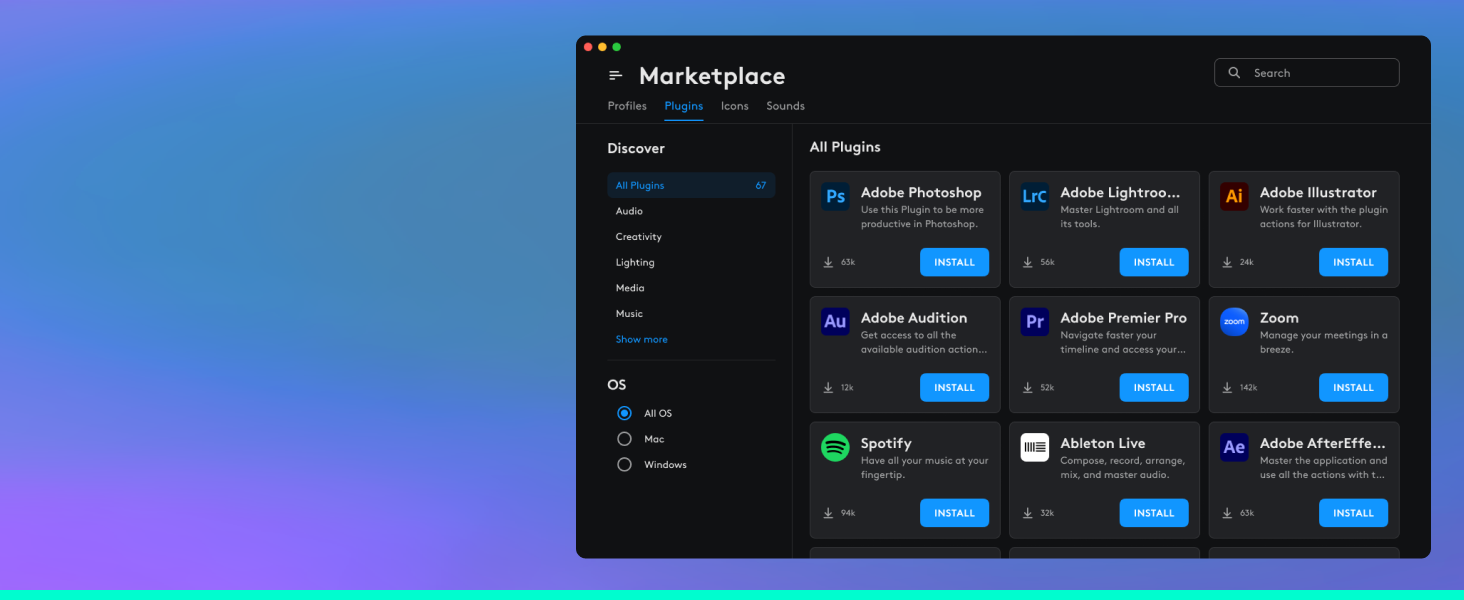The width and height of the screenshot is (1464, 600).
Task: Filter by Lighting category in Discover
Action: (635, 263)
